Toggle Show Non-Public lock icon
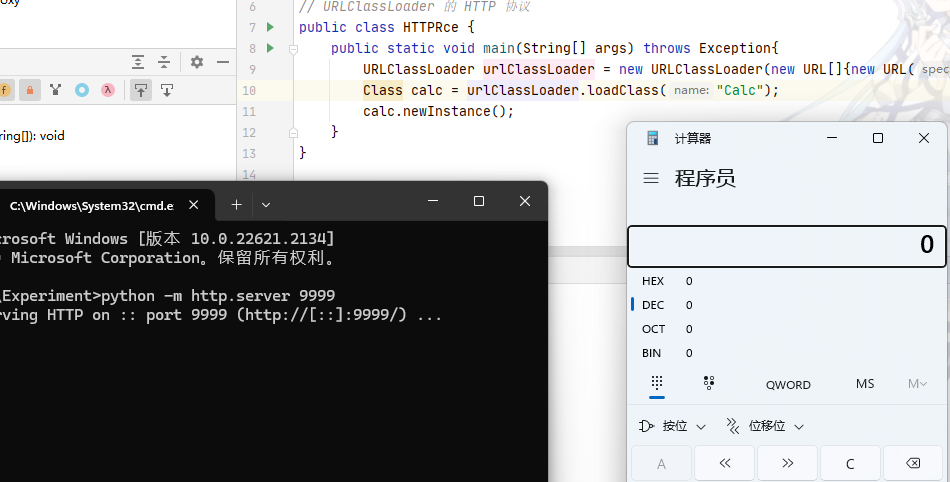The image size is (950, 482). click(30, 90)
